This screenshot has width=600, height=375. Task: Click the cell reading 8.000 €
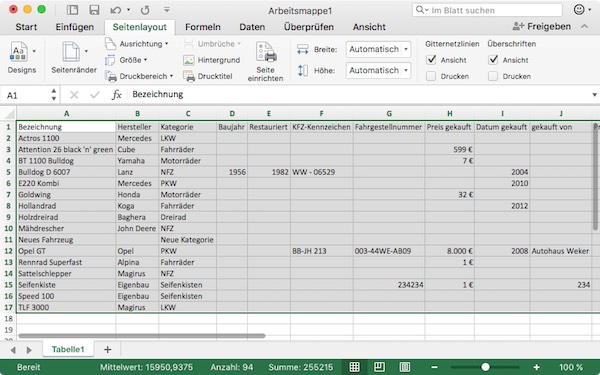click(x=449, y=251)
